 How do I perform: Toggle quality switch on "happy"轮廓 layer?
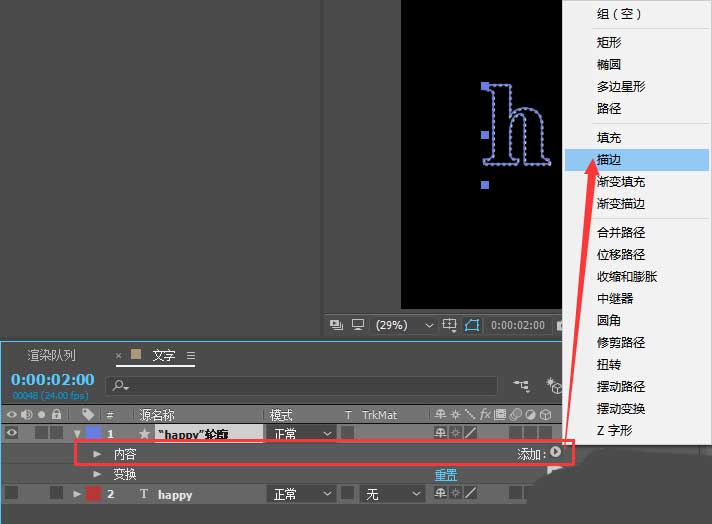pos(470,433)
